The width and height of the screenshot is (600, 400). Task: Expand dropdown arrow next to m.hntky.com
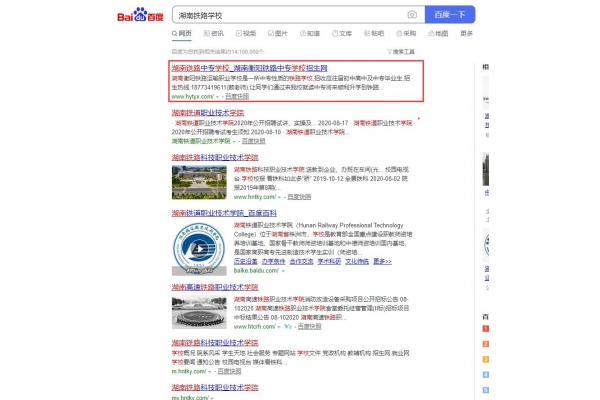click(210, 372)
